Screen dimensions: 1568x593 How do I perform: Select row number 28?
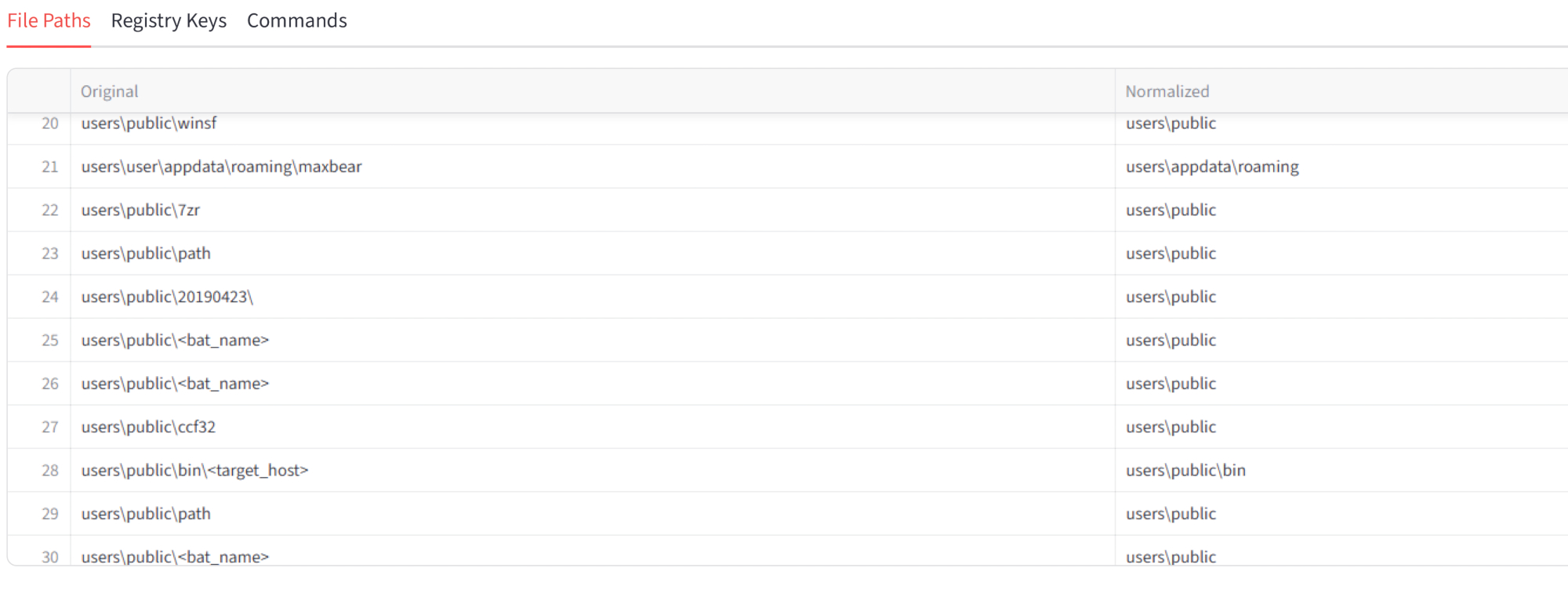(x=50, y=471)
